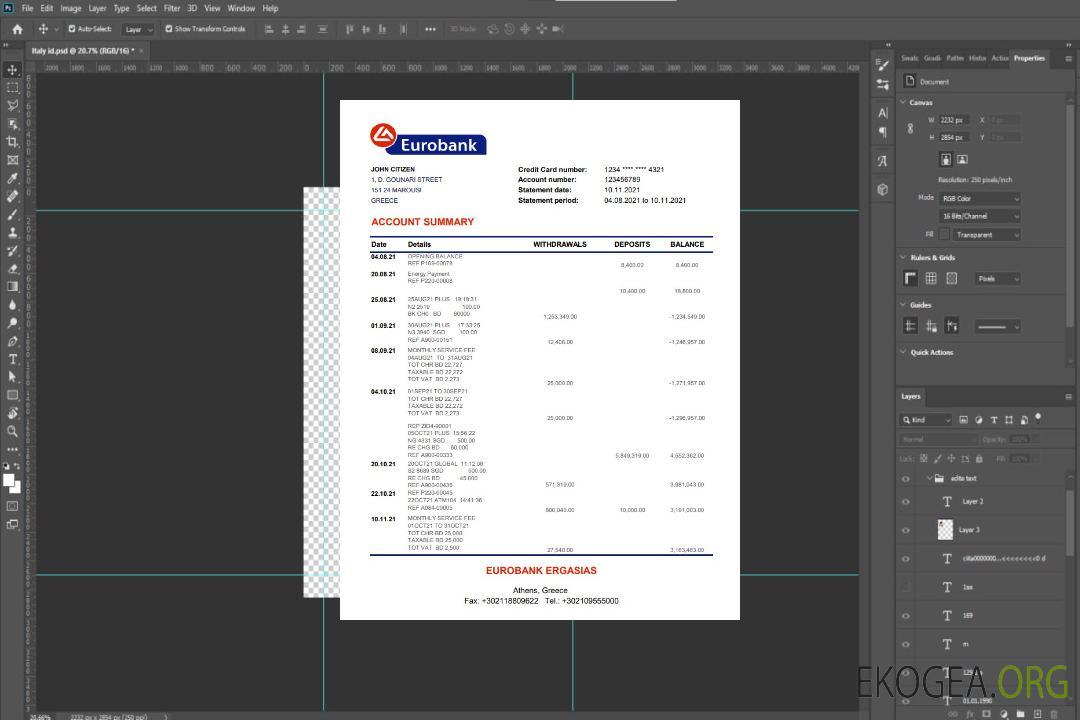Select the landscape orientation button
1080x720 pixels.
(962, 159)
